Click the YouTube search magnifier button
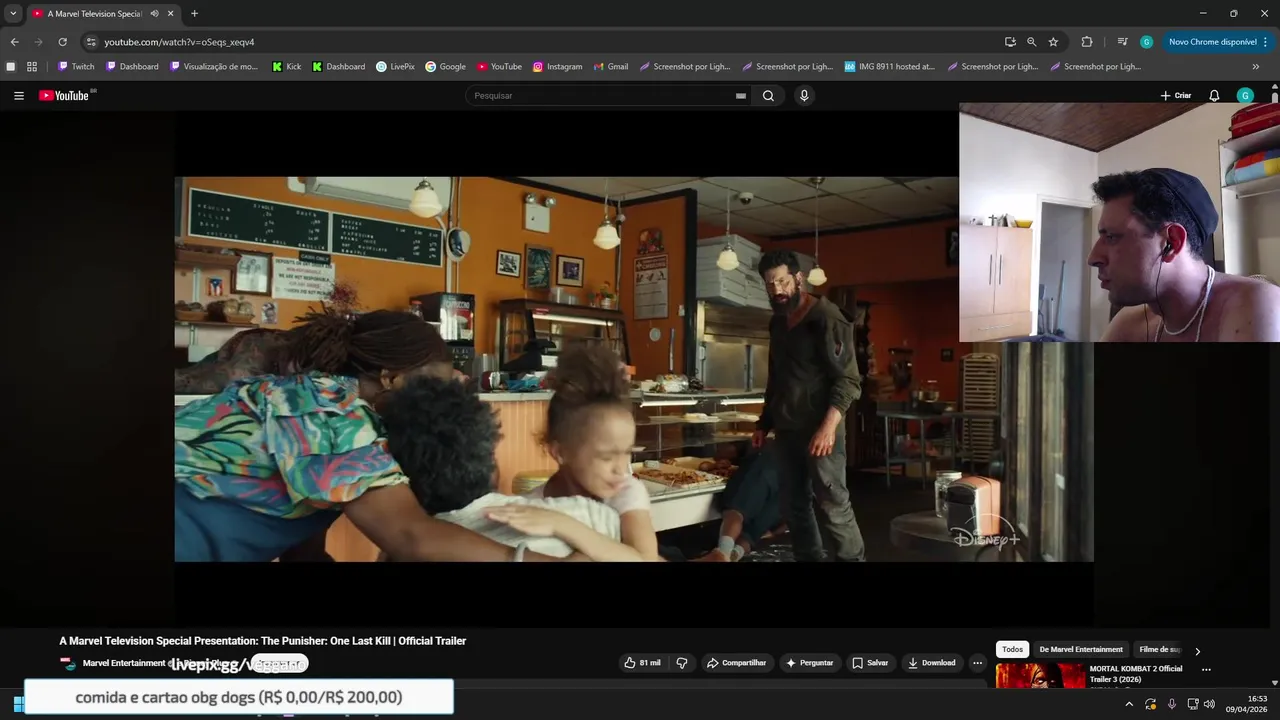Image resolution: width=1280 pixels, height=720 pixels. click(768, 96)
